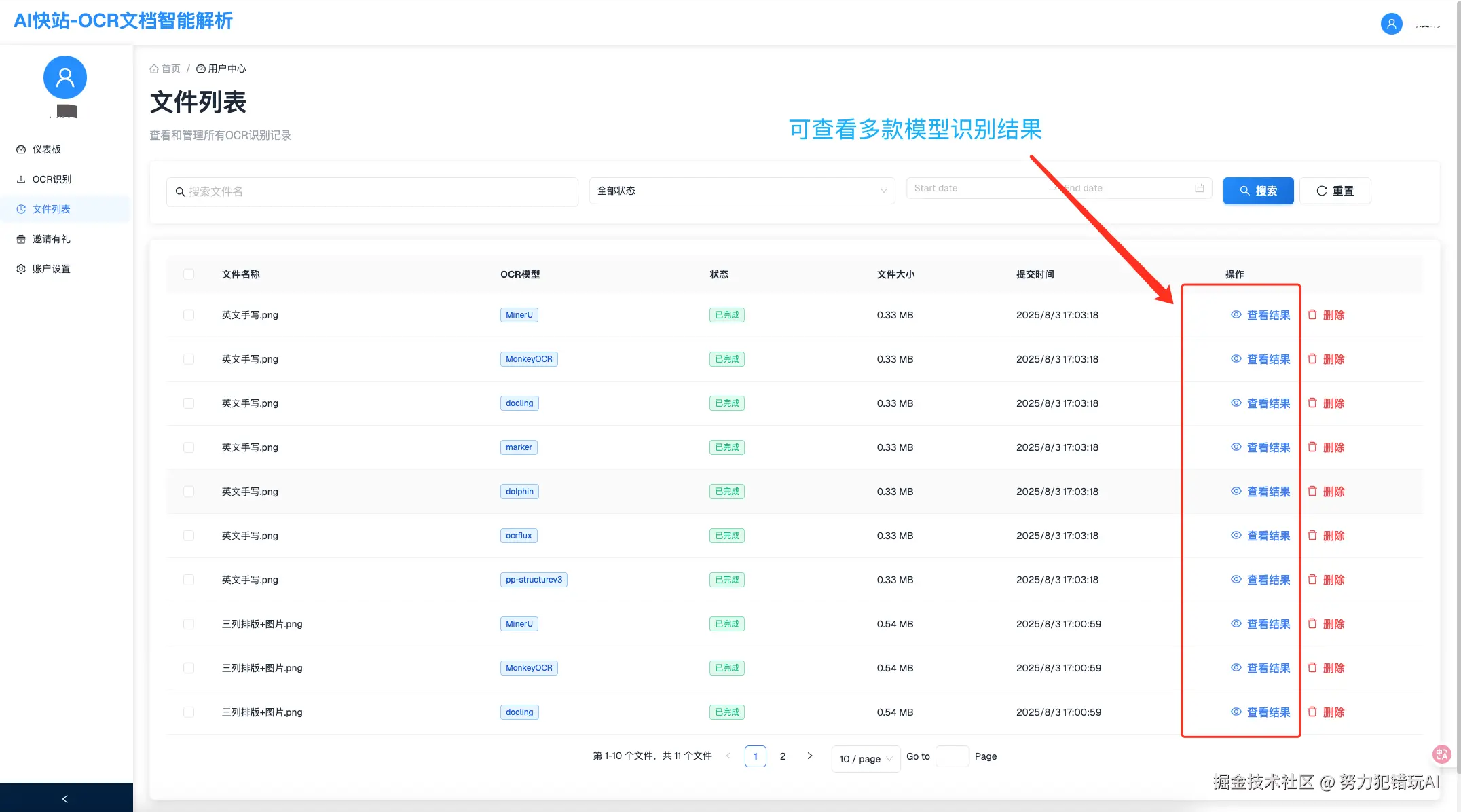
Task: Select all files using the header checkbox
Action: click(188, 274)
